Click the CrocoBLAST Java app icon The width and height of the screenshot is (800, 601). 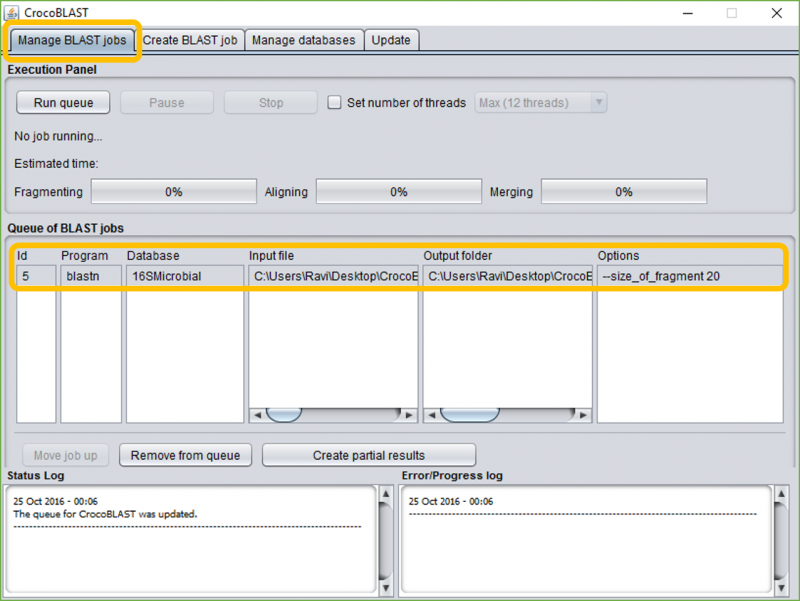click(x=11, y=13)
